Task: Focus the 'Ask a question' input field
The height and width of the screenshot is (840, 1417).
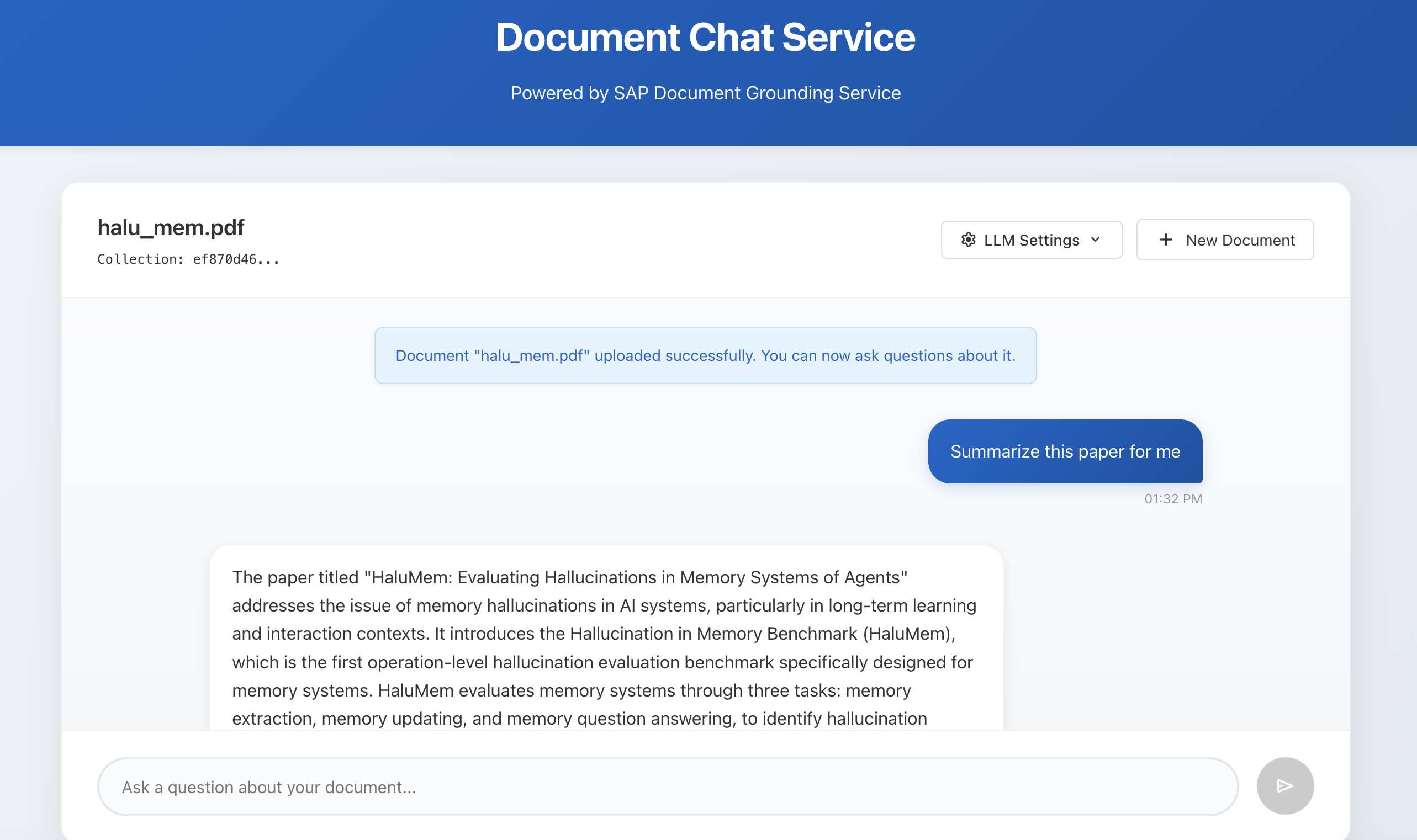Action: 667,787
